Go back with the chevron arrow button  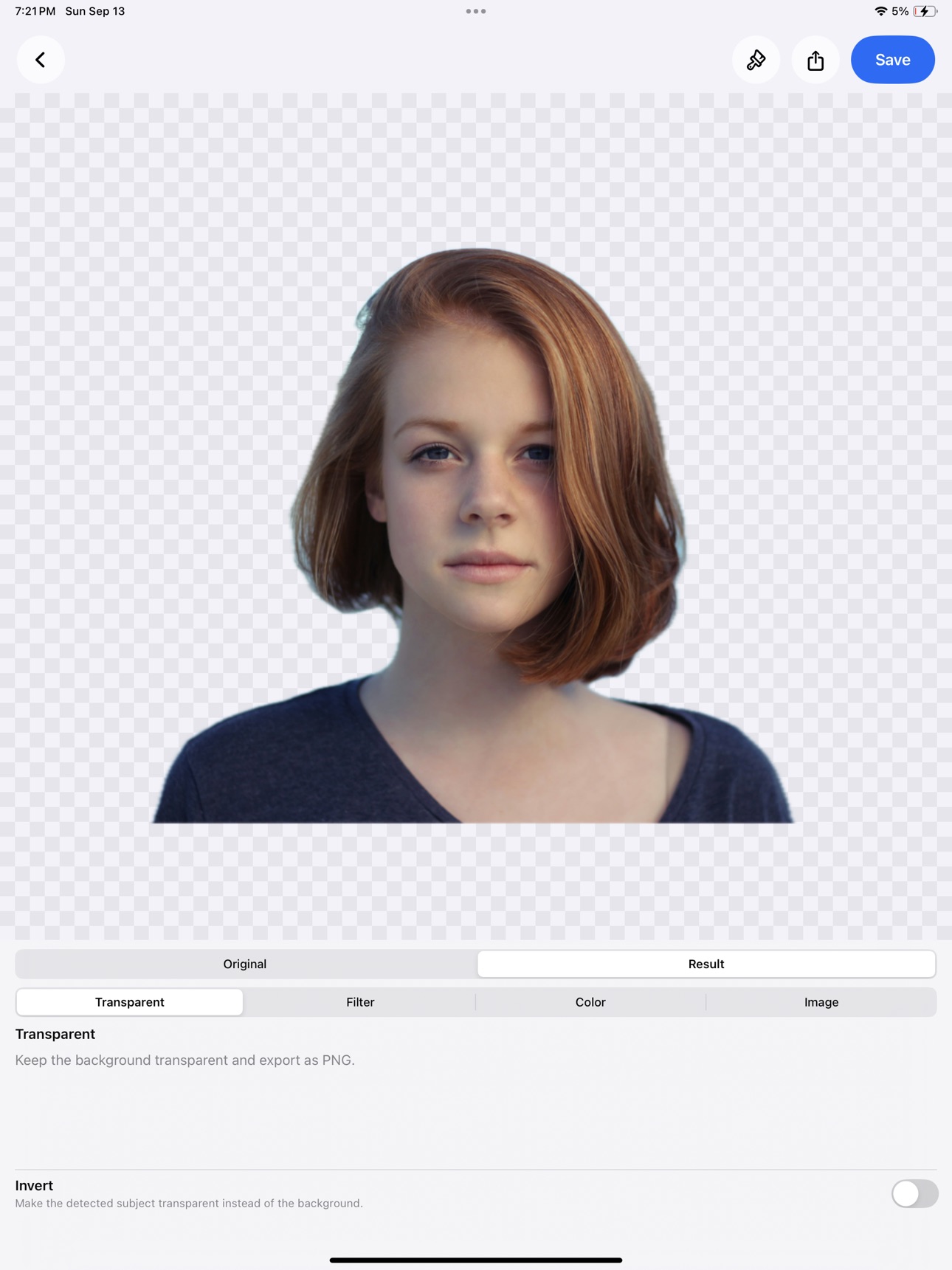click(x=41, y=60)
